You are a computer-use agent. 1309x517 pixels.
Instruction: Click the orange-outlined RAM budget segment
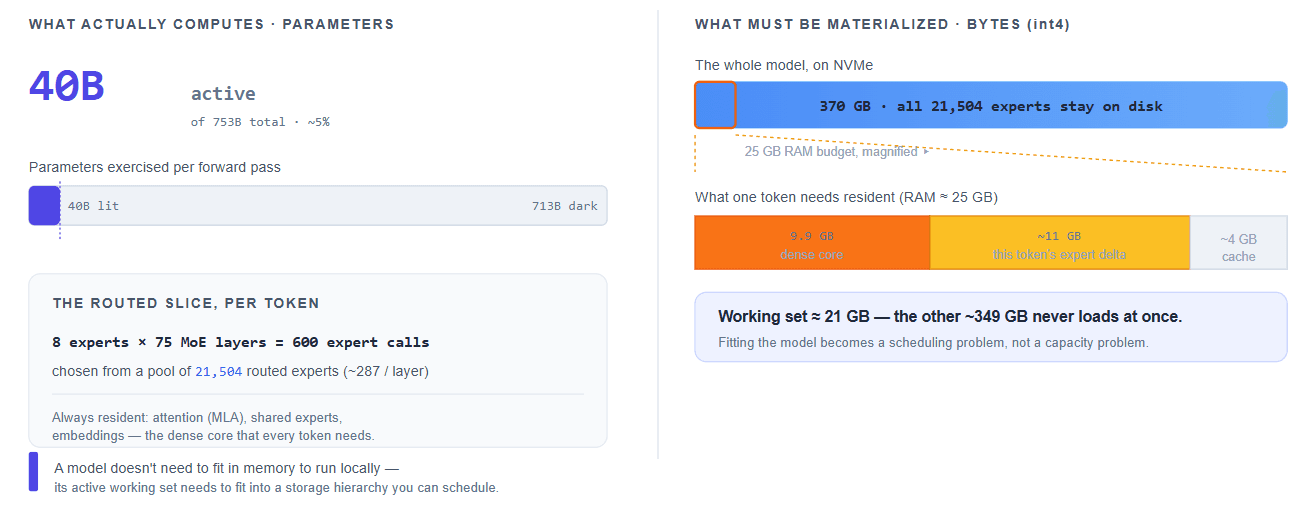(715, 105)
